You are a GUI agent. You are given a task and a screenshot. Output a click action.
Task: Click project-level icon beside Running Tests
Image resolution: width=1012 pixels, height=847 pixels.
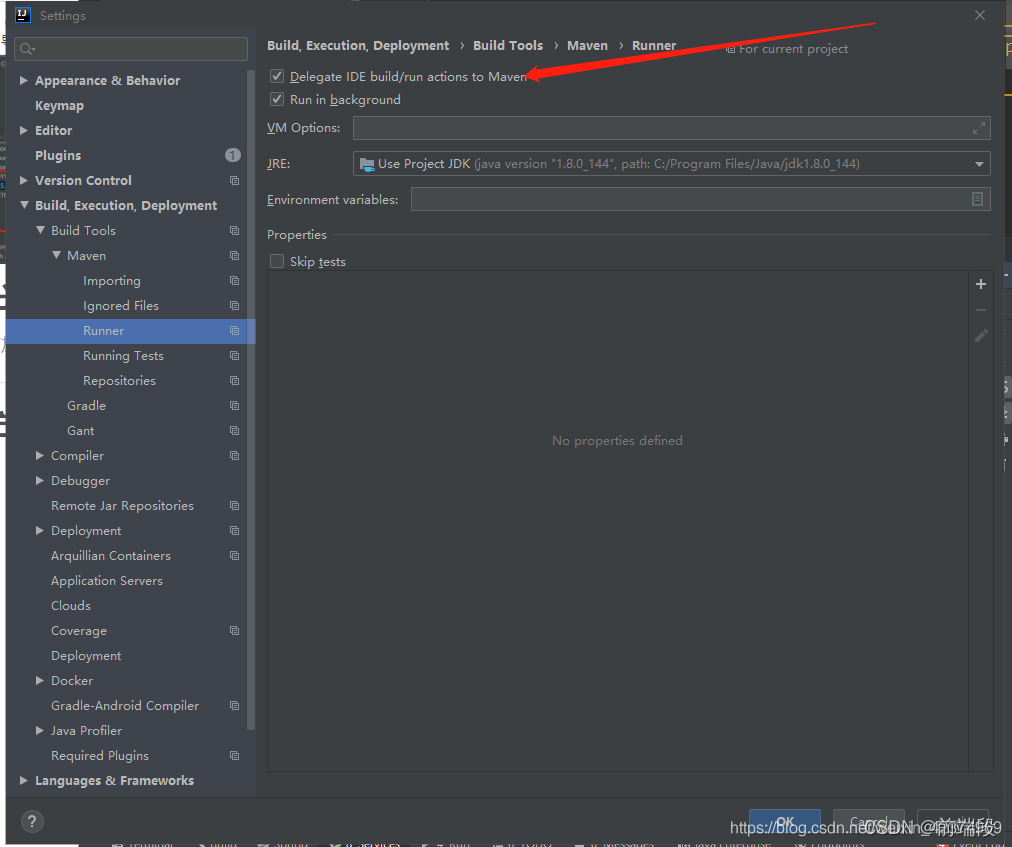click(234, 356)
